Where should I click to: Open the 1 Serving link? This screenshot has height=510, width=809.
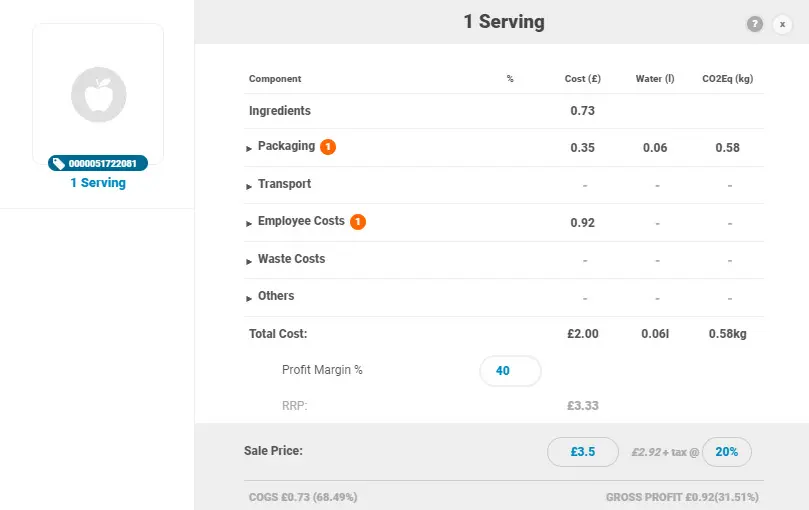click(x=98, y=183)
